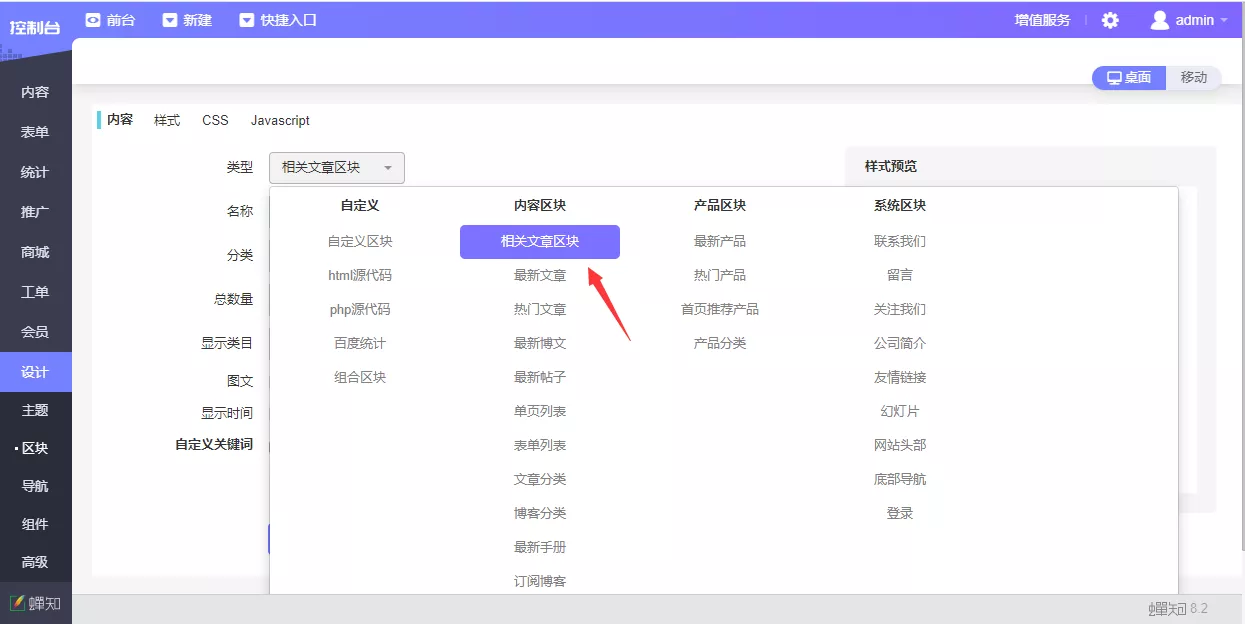Screen dimensions: 1245x624
Task: Switch to 桌面 desktop view
Action: tap(1129, 78)
